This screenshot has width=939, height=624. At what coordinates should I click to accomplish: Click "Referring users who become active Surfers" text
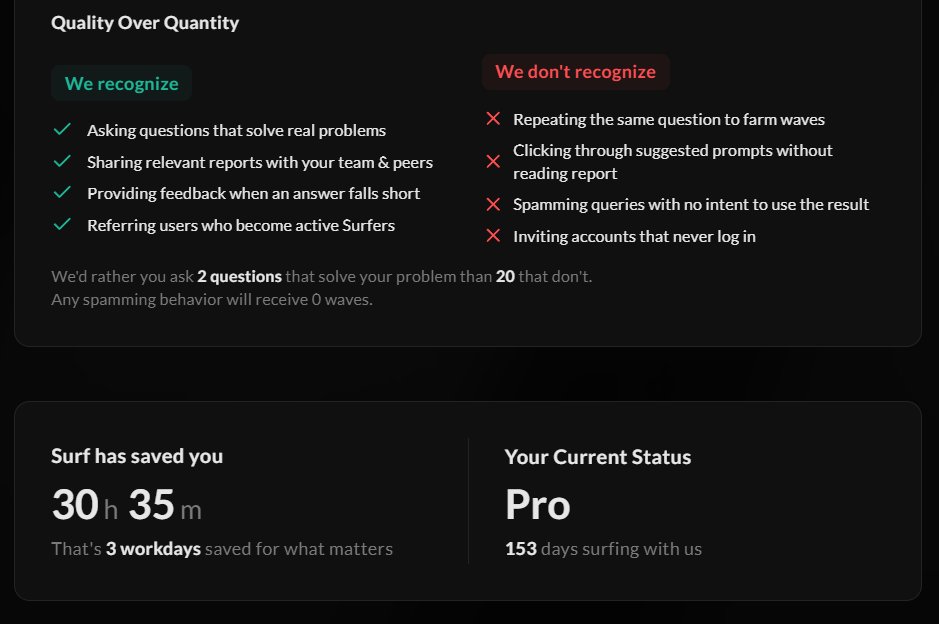pyautogui.click(x=240, y=225)
